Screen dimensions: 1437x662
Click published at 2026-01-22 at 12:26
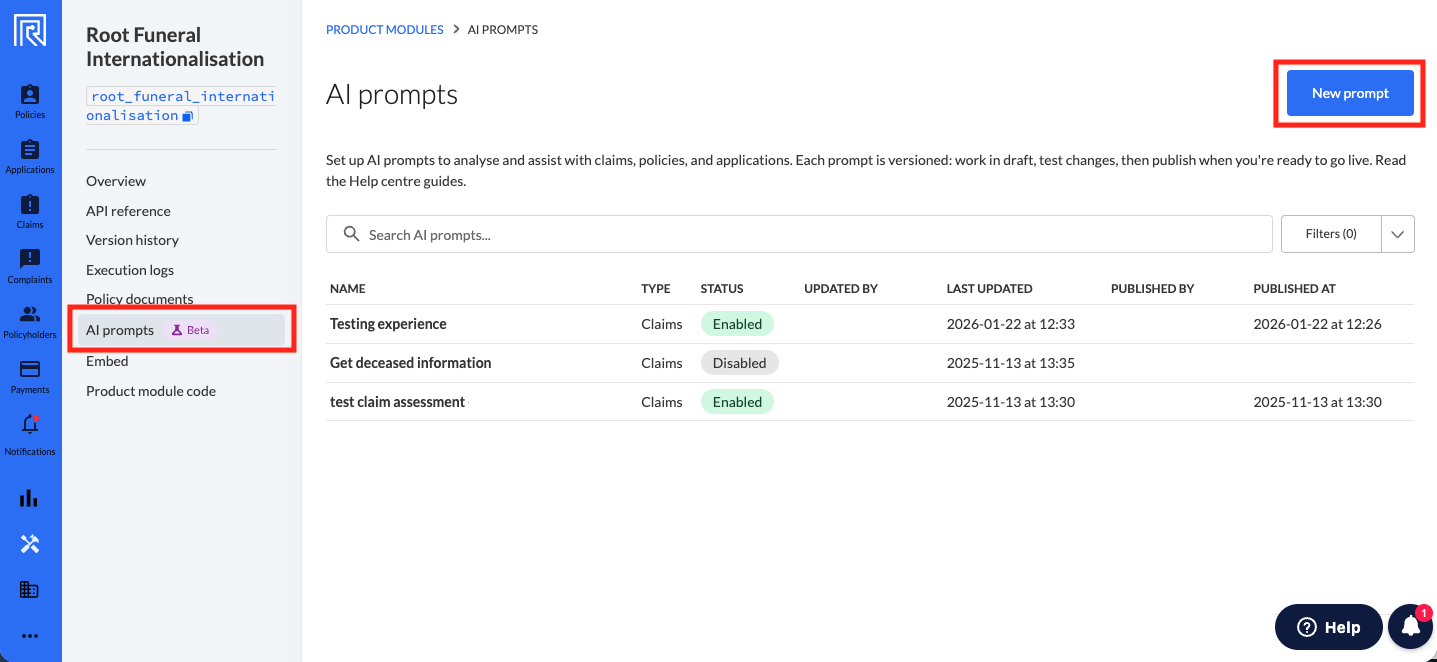click(1317, 324)
